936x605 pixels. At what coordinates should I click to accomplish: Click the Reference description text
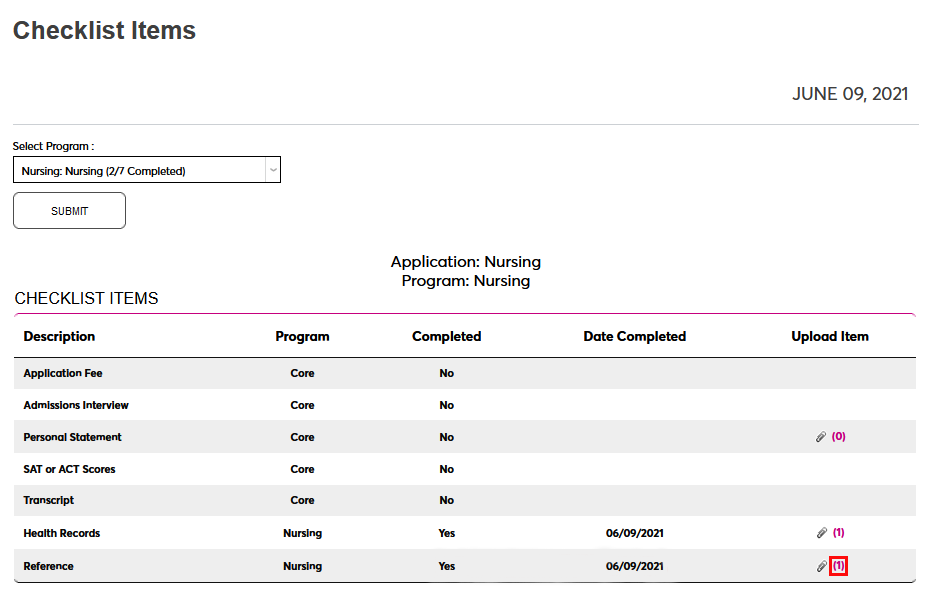coord(49,567)
